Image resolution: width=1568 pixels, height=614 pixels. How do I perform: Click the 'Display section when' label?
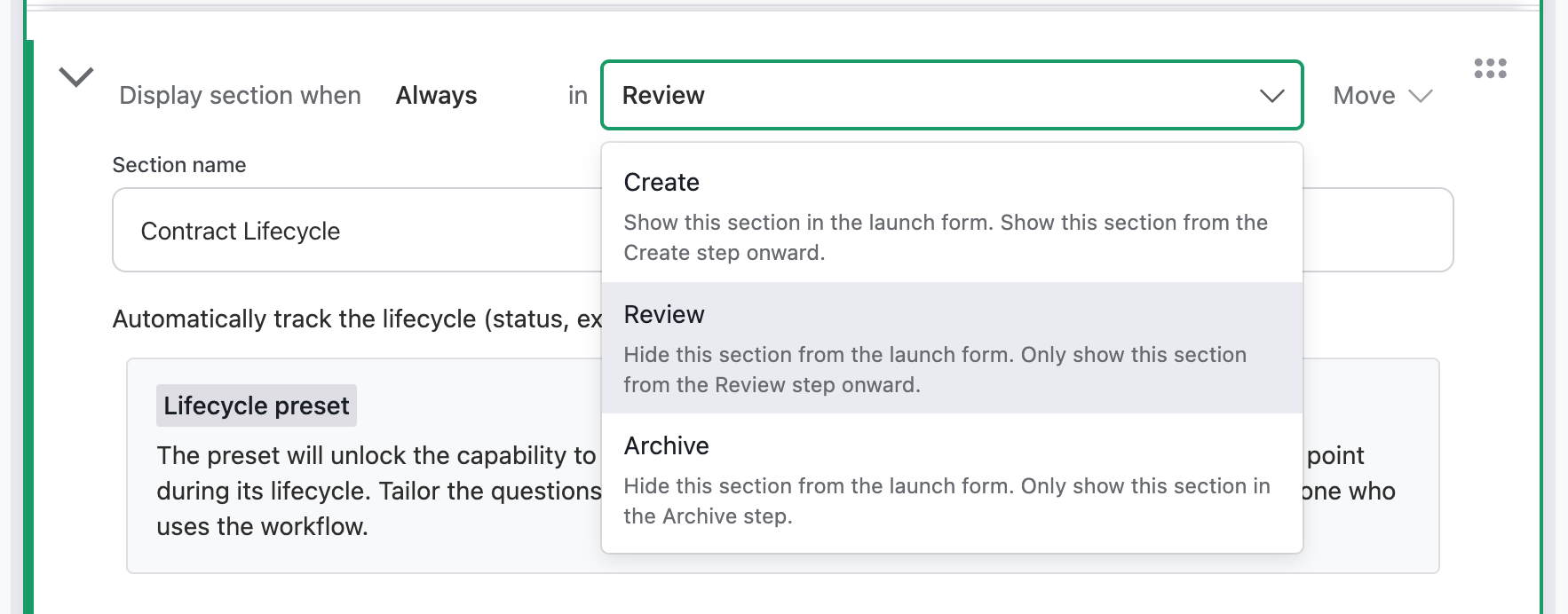click(x=240, y=95)
